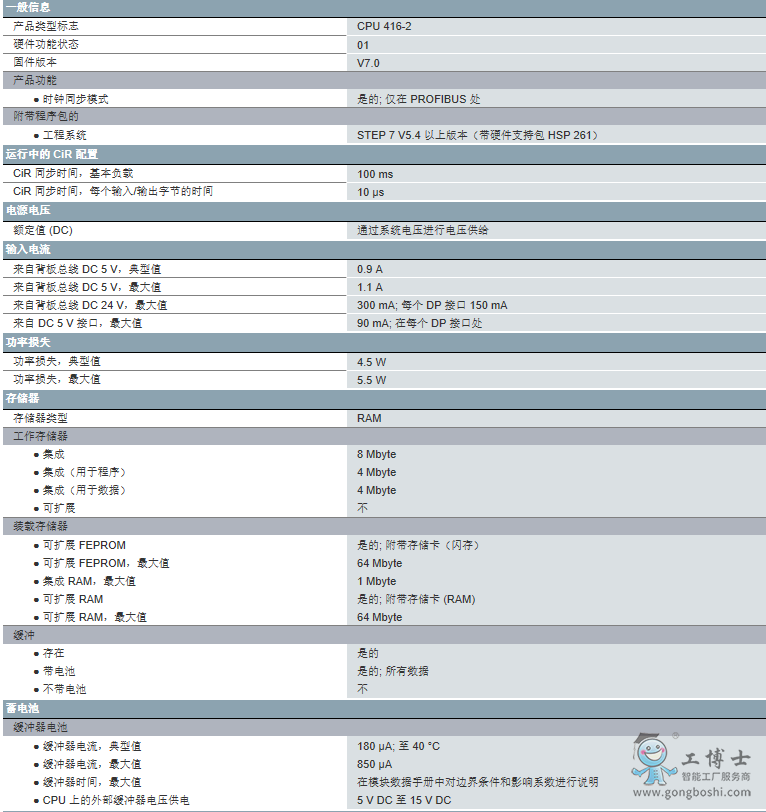This screenshot has width=766, height=812.
Task: Click the 装载存储器 subsection row
Action: coord(41,525)
